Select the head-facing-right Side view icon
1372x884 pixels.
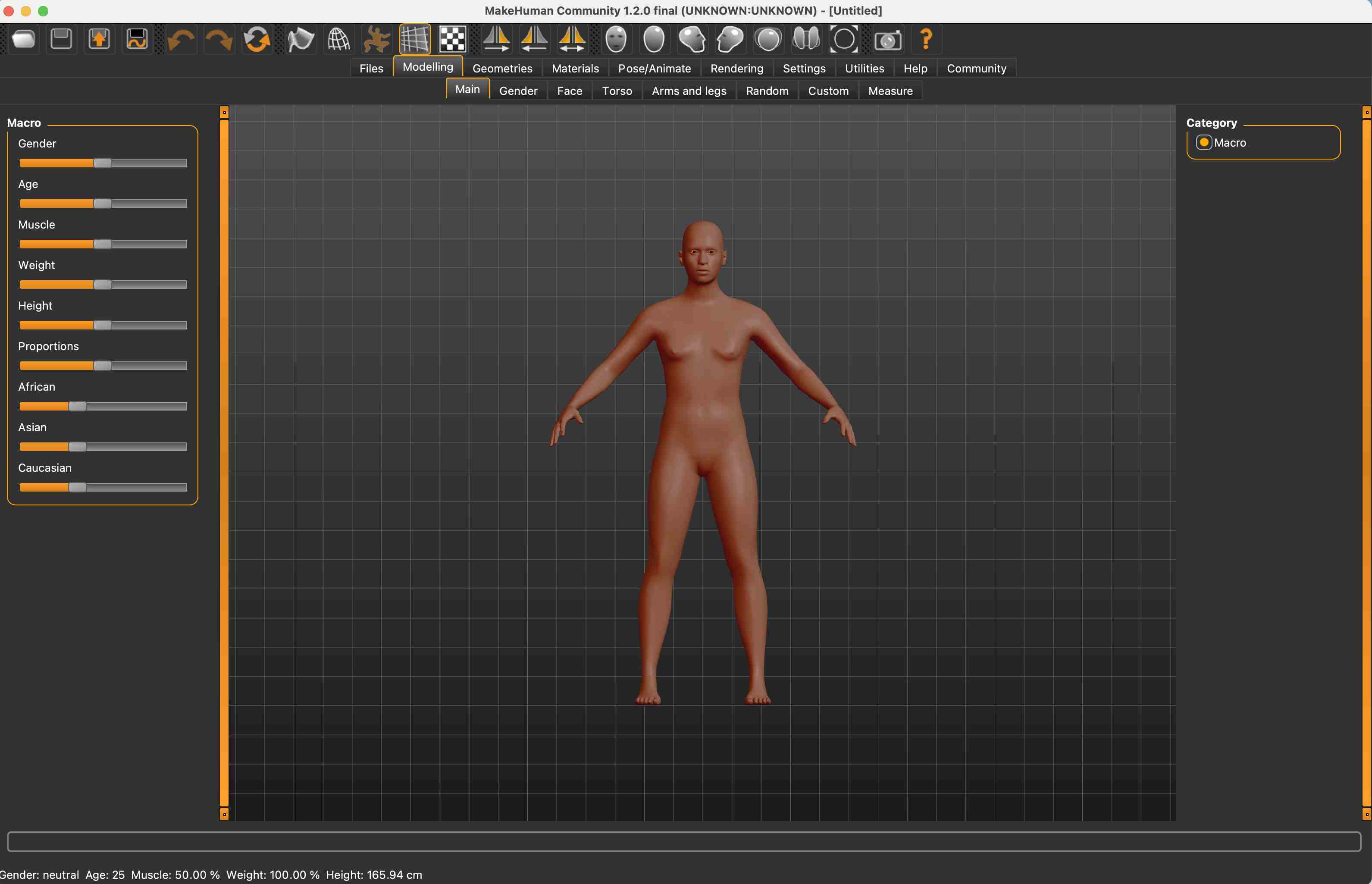pyautogui.click(x=692, y=40)
